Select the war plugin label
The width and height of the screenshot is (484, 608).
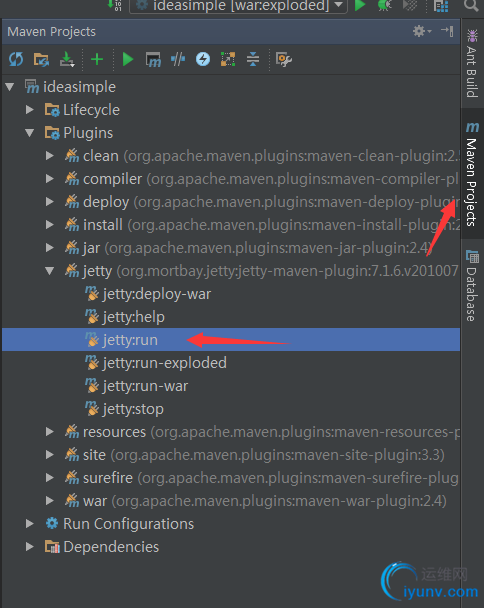95,501
